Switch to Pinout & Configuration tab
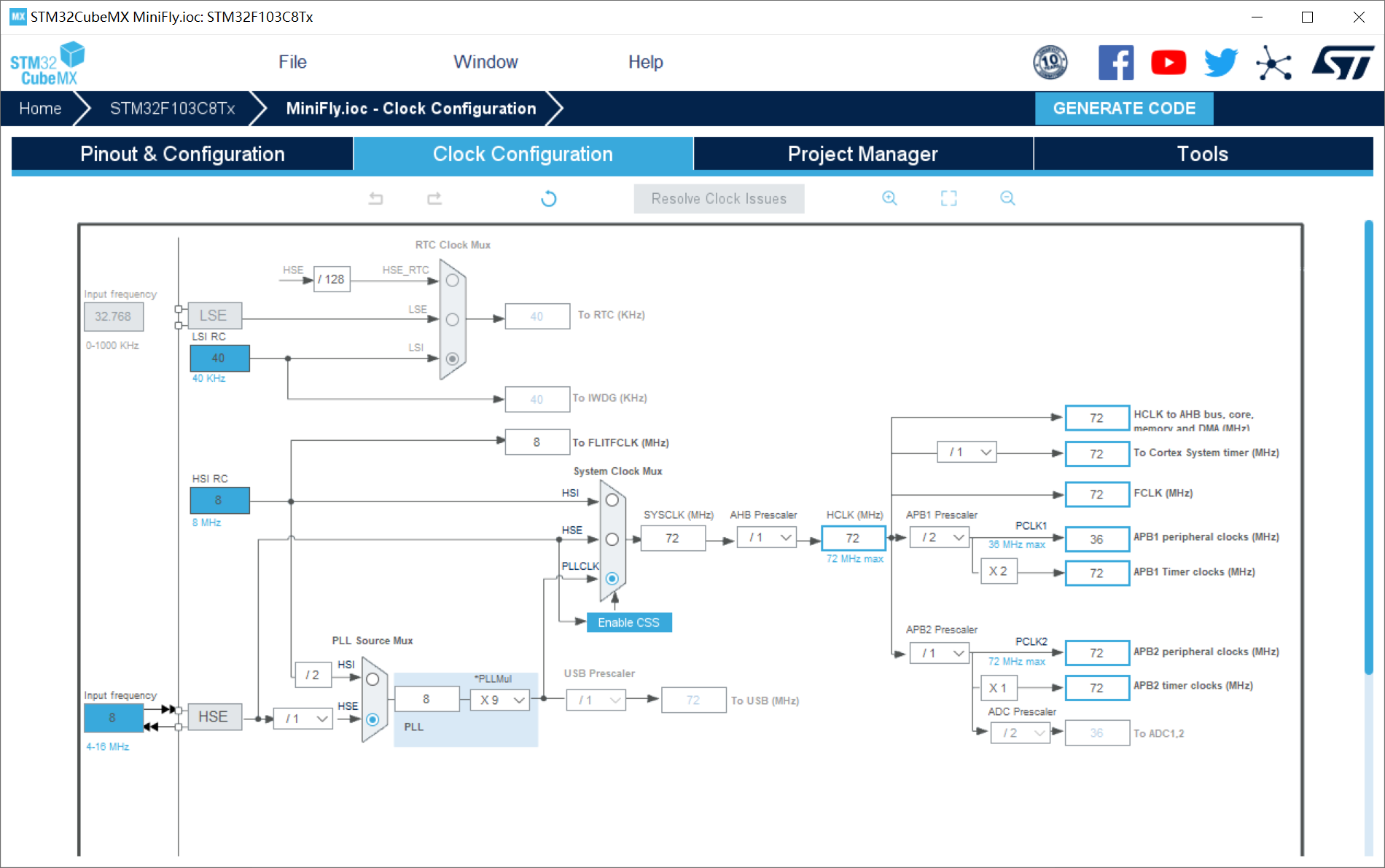The width and height of the screenshot is (1385, 868). (x=182, y=154)
